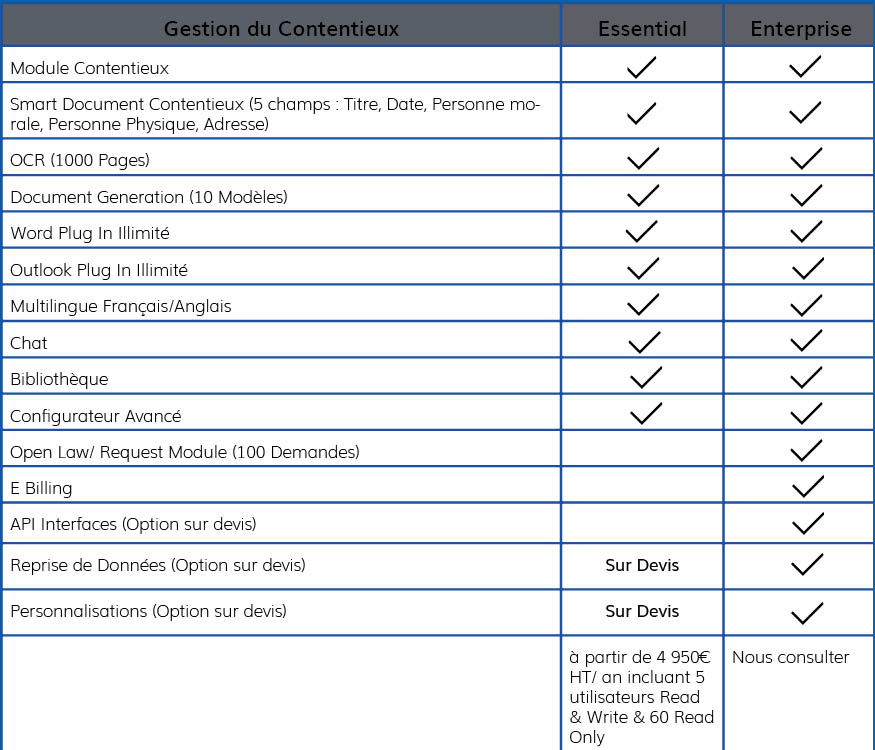This screenshot has height=750, width=875.
Task: Click Sur Devis for Personnalisations
Action: [642, 611]
